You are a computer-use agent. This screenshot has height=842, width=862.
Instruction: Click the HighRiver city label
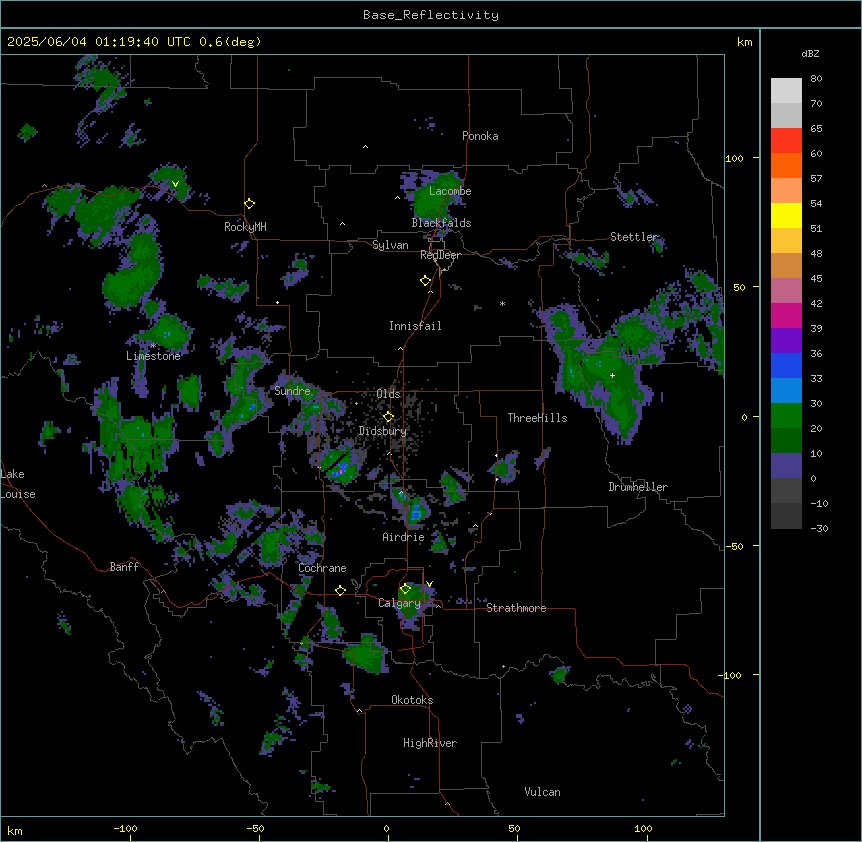point(430,743)
